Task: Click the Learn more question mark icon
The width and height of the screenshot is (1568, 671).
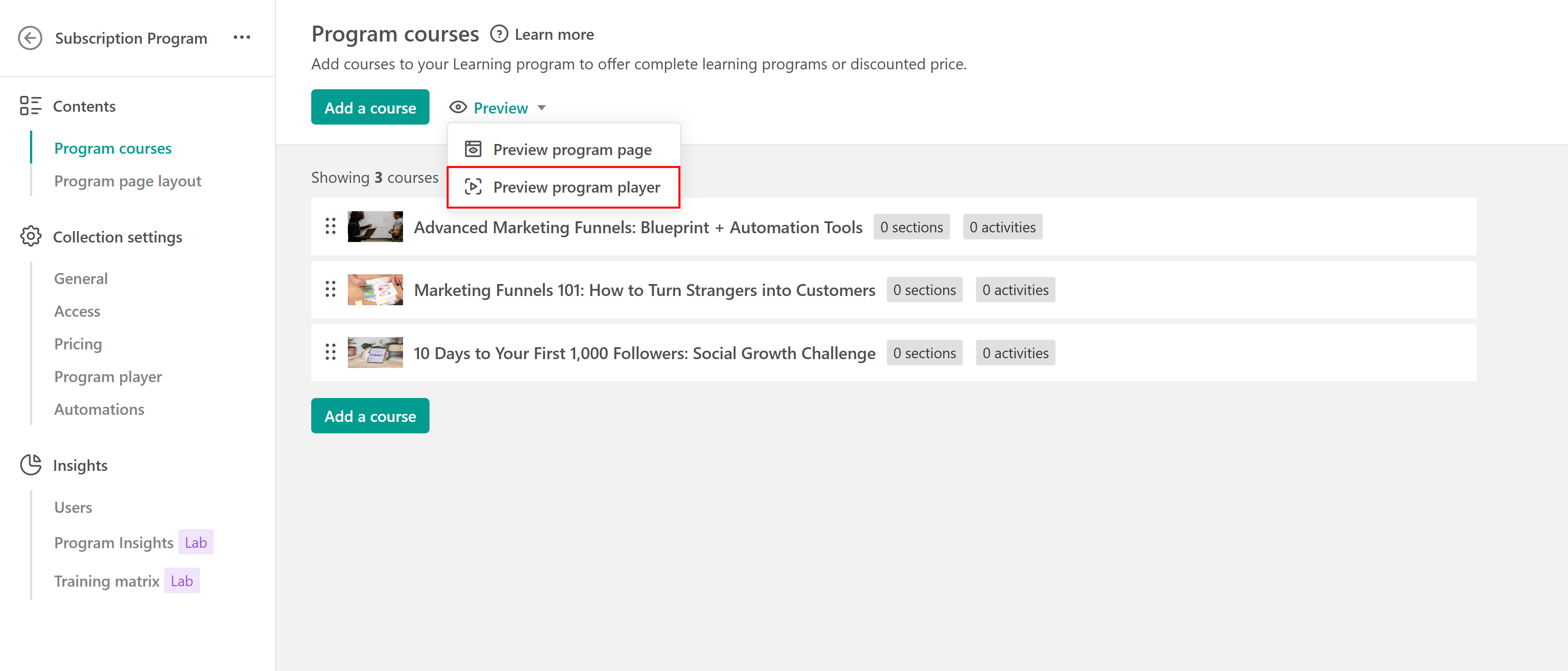Action: tap(498, 34)
